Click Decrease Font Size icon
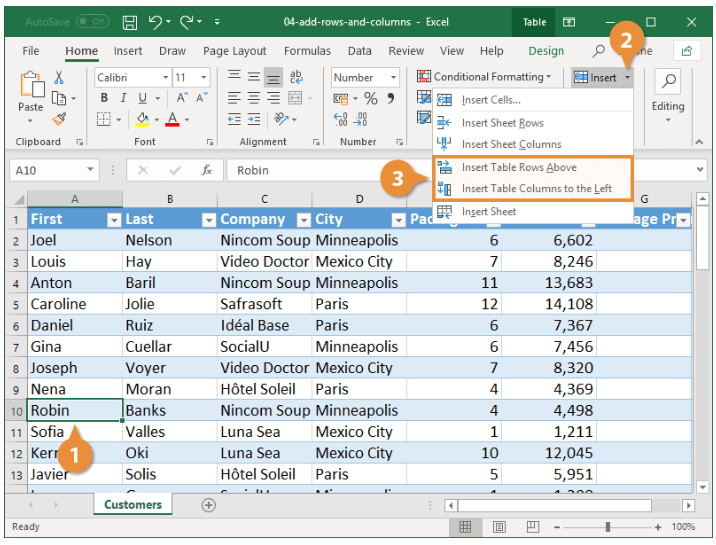This screenshot has height=545, width=716. coord(201,98)
